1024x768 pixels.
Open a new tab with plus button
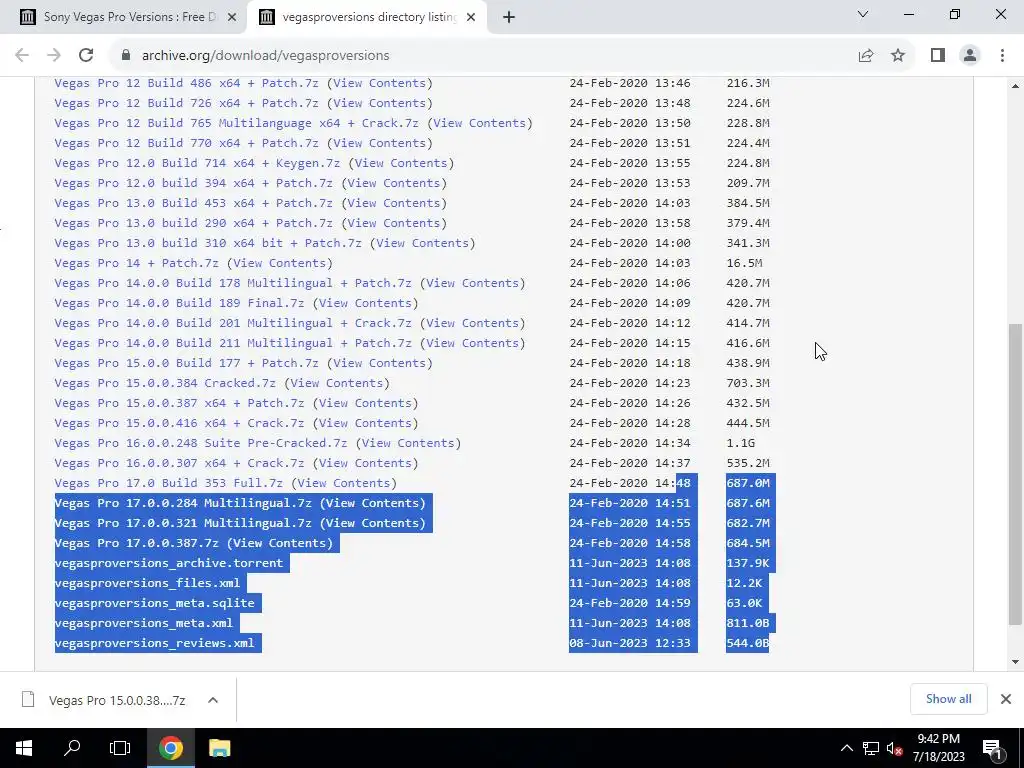(x=509, y=18)
